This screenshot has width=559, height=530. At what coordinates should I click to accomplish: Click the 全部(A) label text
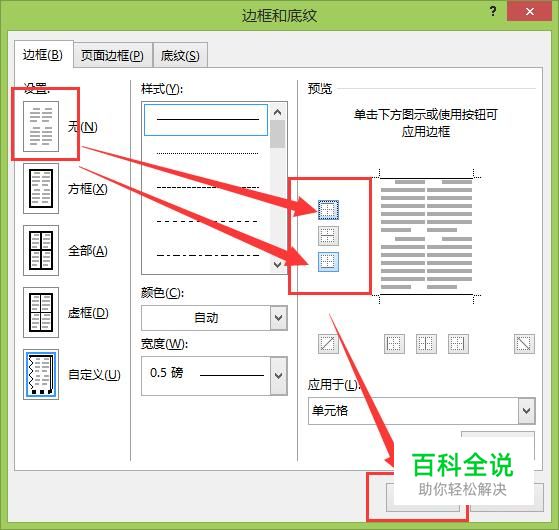(87, 251)
